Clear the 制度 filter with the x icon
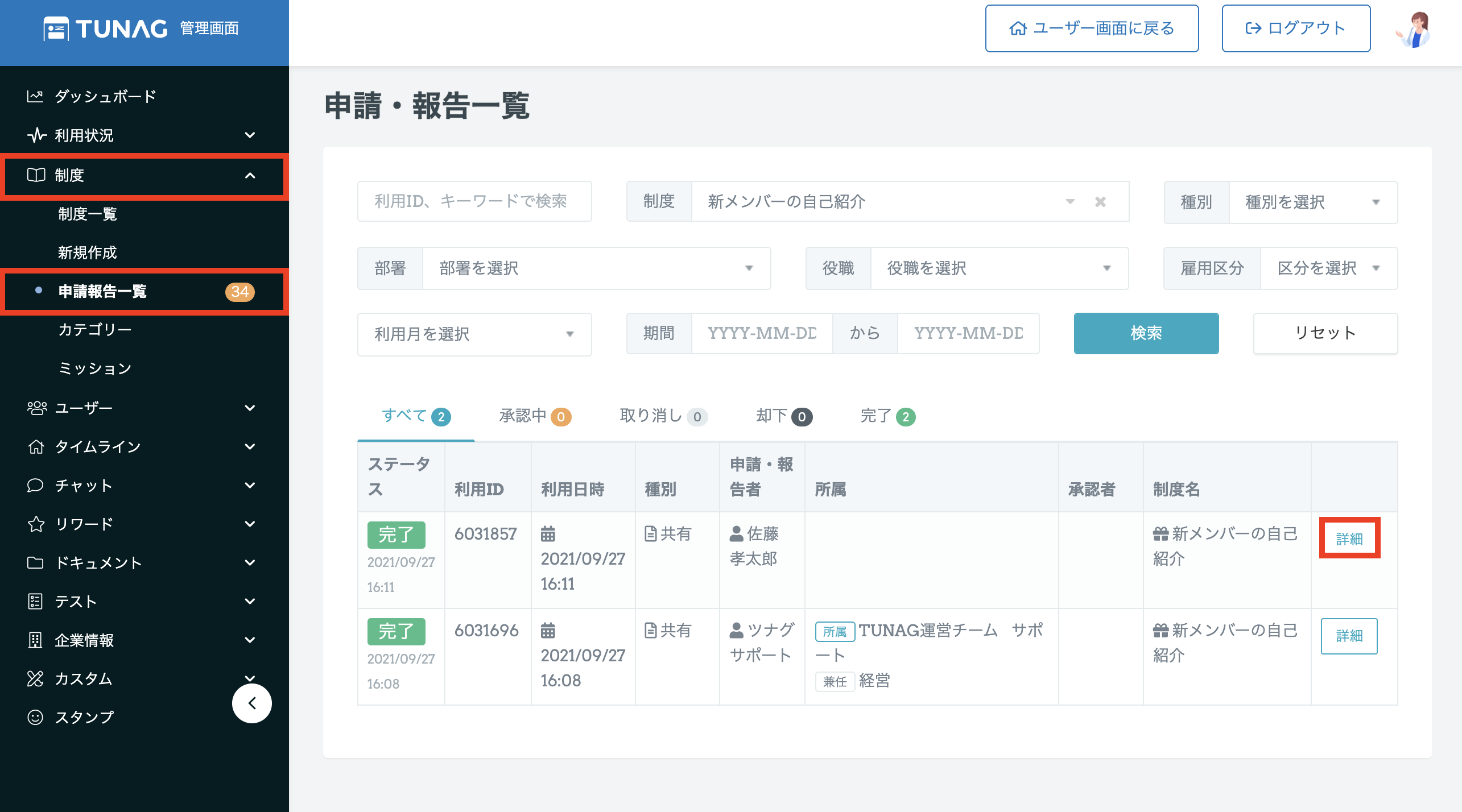Screen dimensions: 1462x812 [x=1100, y=202]
